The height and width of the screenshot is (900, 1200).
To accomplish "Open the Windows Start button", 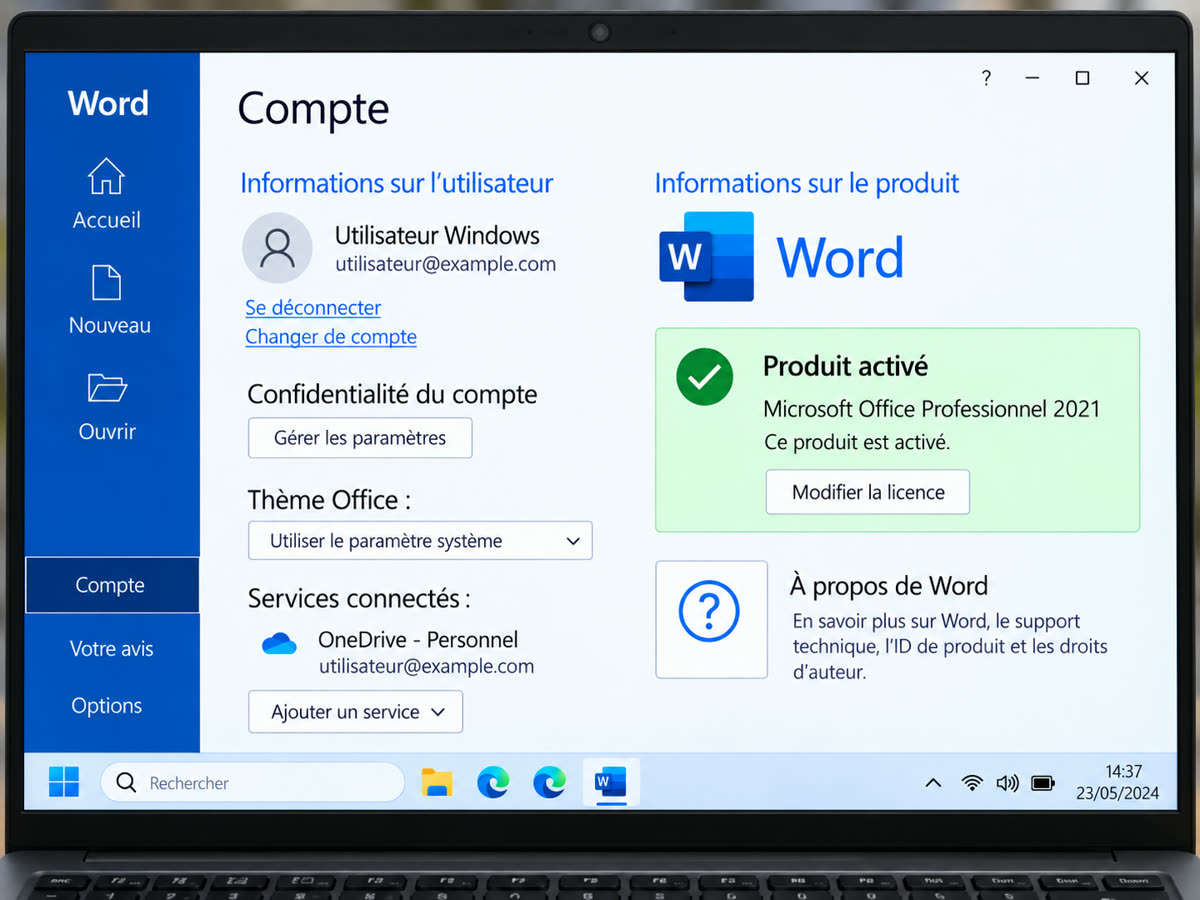I will pos(64,782).
